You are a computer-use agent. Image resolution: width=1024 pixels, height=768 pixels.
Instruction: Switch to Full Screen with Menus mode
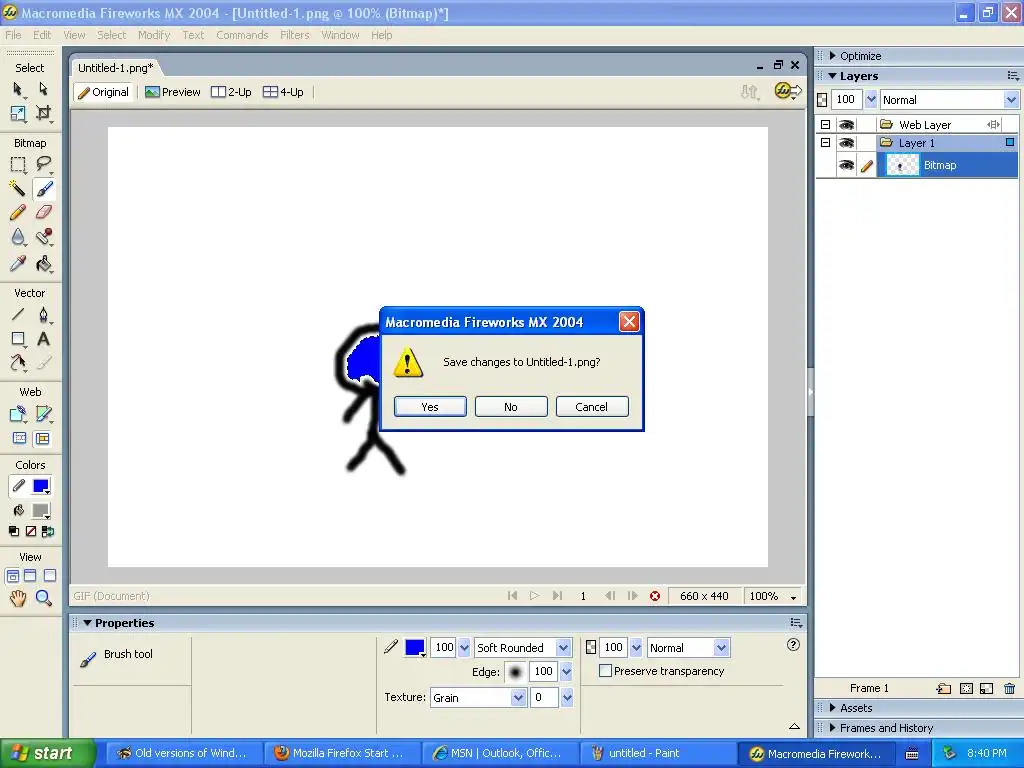[x=30, y=576]
